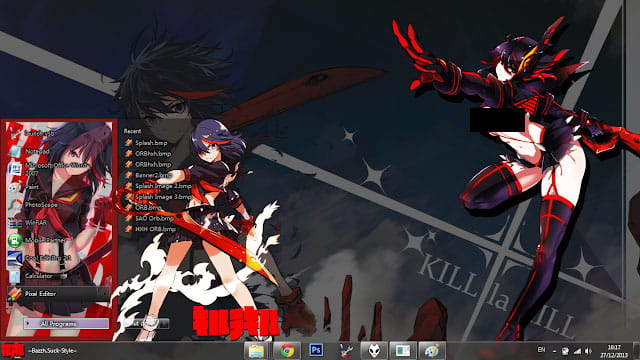
Task: Open the volume speaker tray icon
Action: coord(588,351)
